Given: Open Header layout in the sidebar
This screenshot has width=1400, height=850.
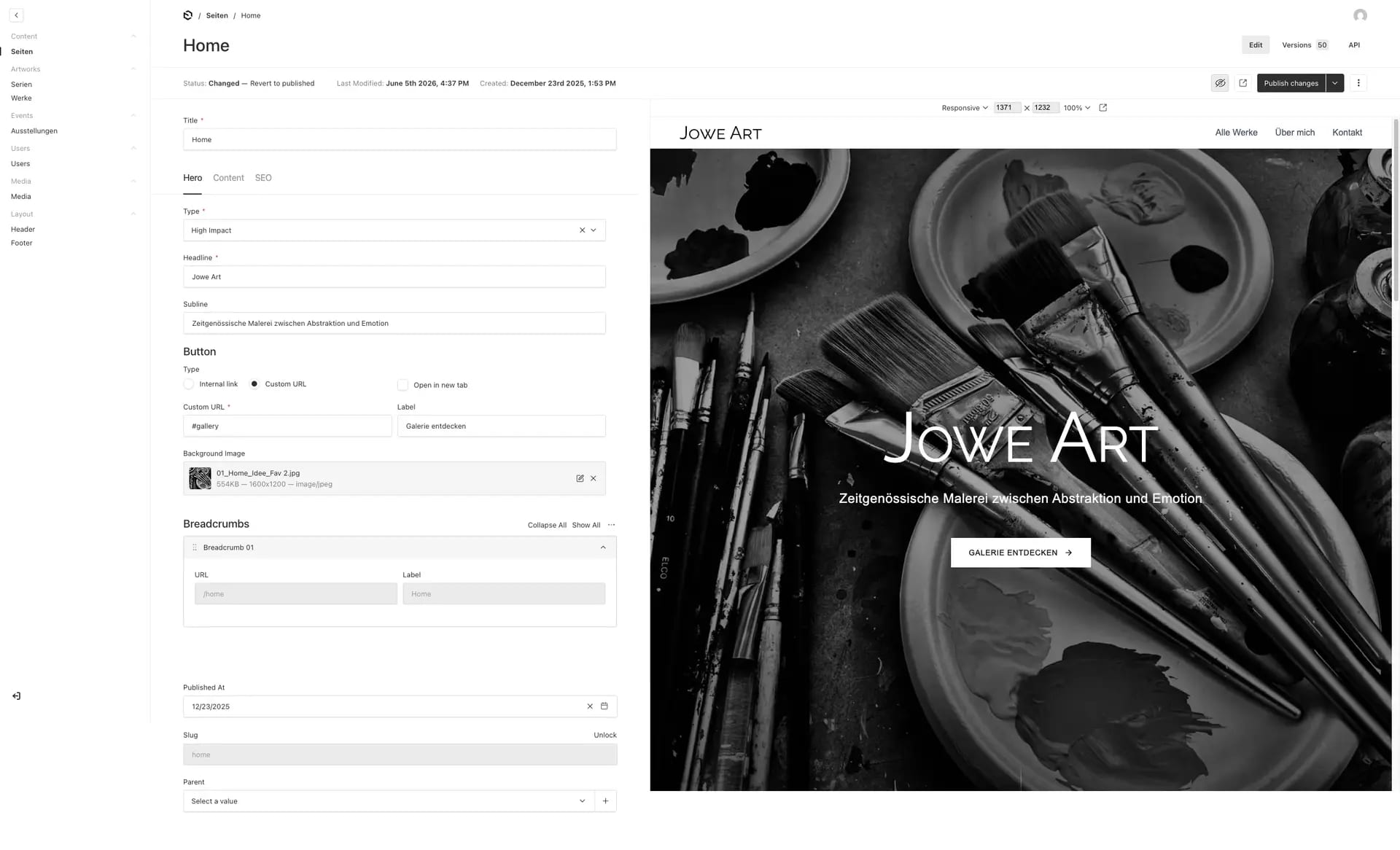Looking at the screenshot, I should tap(23, 230).
